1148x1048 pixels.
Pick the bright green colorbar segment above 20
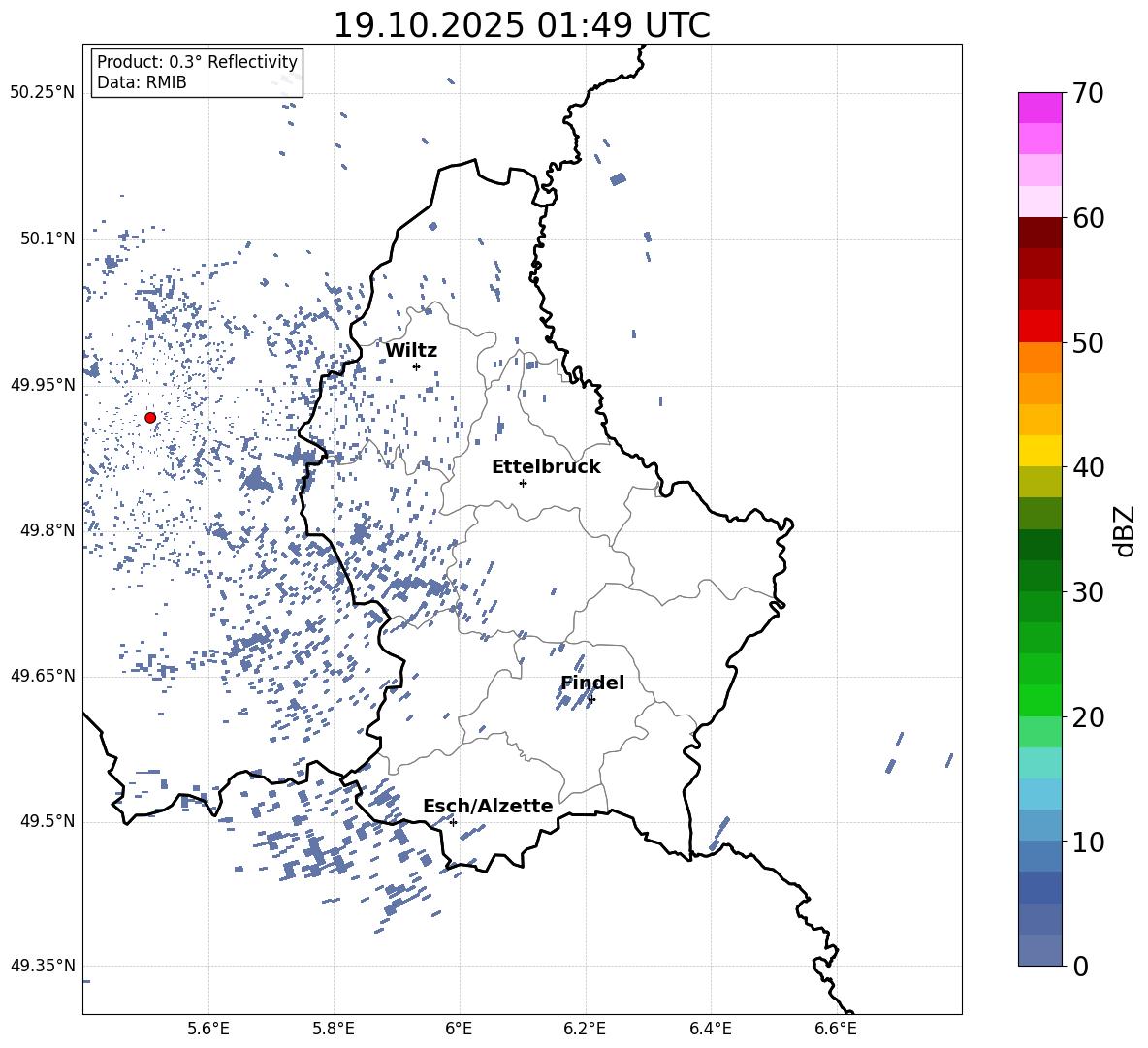pyautogui.click(x=1040, y=700)
